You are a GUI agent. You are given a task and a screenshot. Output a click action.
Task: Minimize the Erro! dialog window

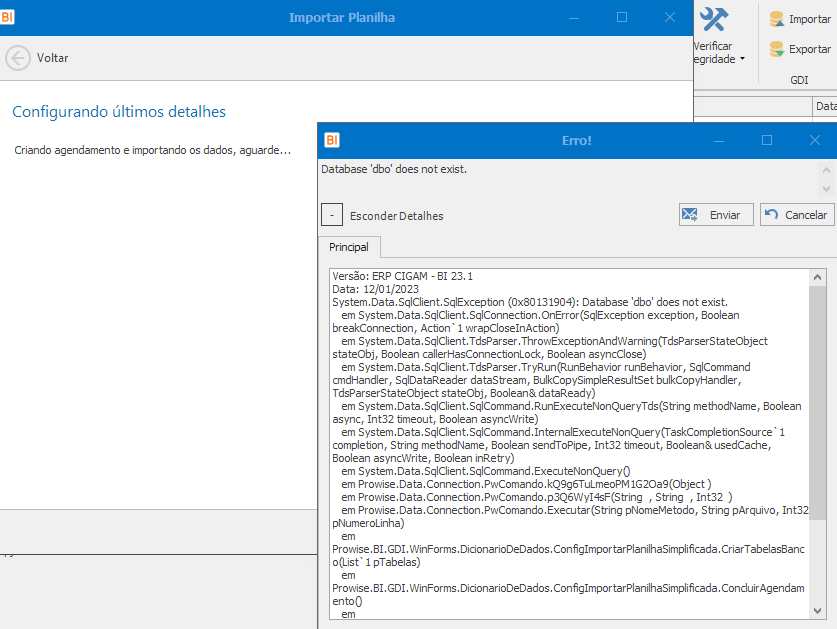coord(719,140)
